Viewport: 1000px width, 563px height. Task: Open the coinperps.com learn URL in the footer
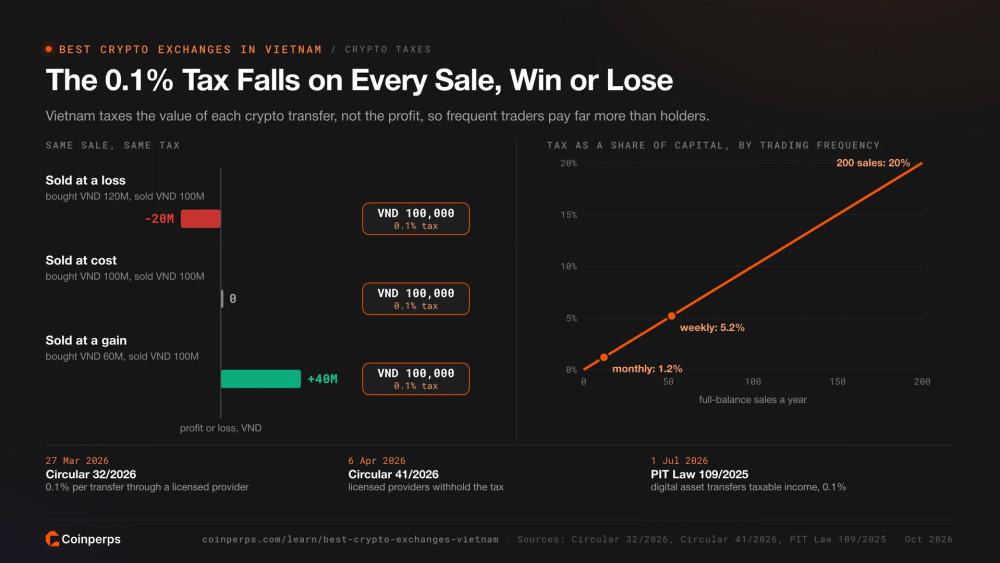coord(350,539)
